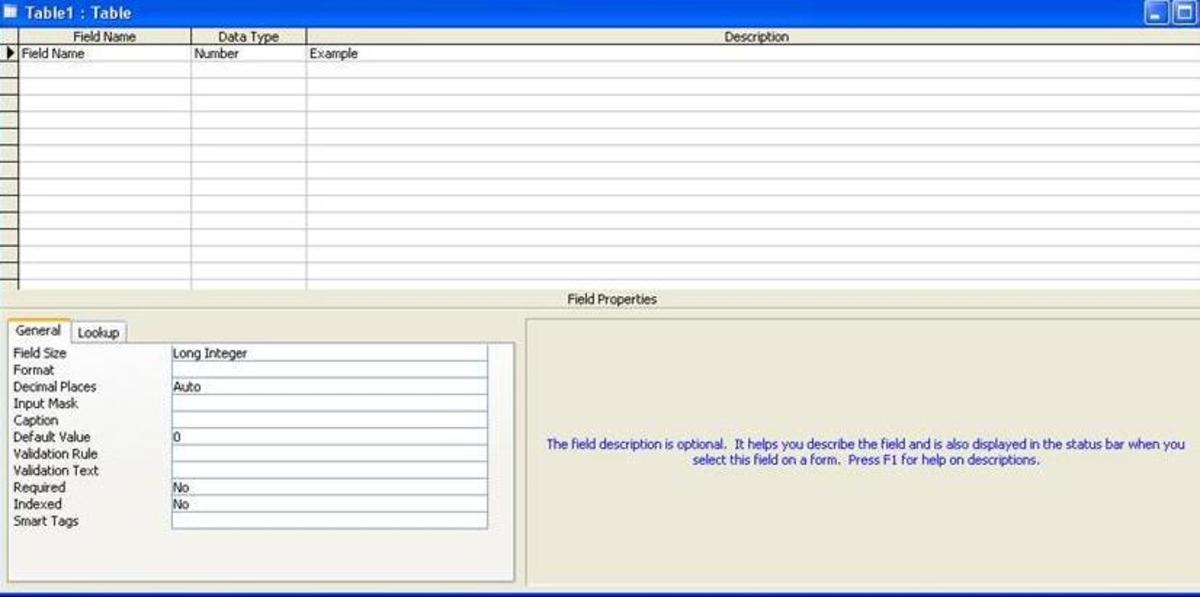The height and width of the screenshot is (597, 1200).
Task: Click the current row selector arrow
Action: click(x=10, y=54)
